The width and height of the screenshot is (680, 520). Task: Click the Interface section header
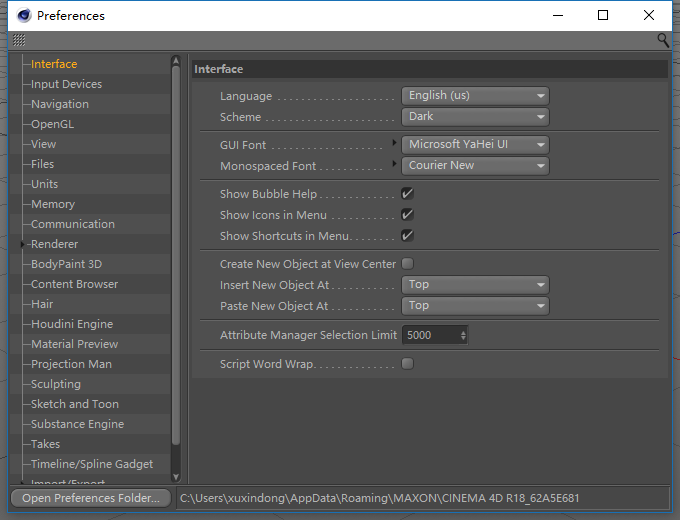(430, 69)
